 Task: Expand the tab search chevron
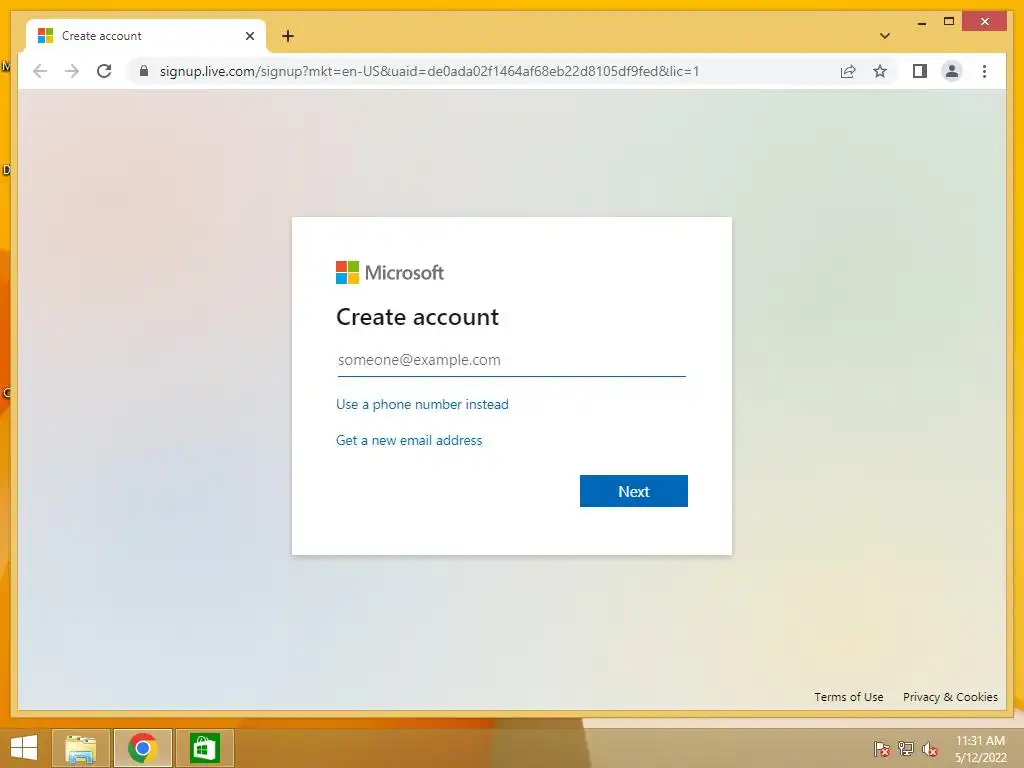pyautogui.click(x=885, y=36)
